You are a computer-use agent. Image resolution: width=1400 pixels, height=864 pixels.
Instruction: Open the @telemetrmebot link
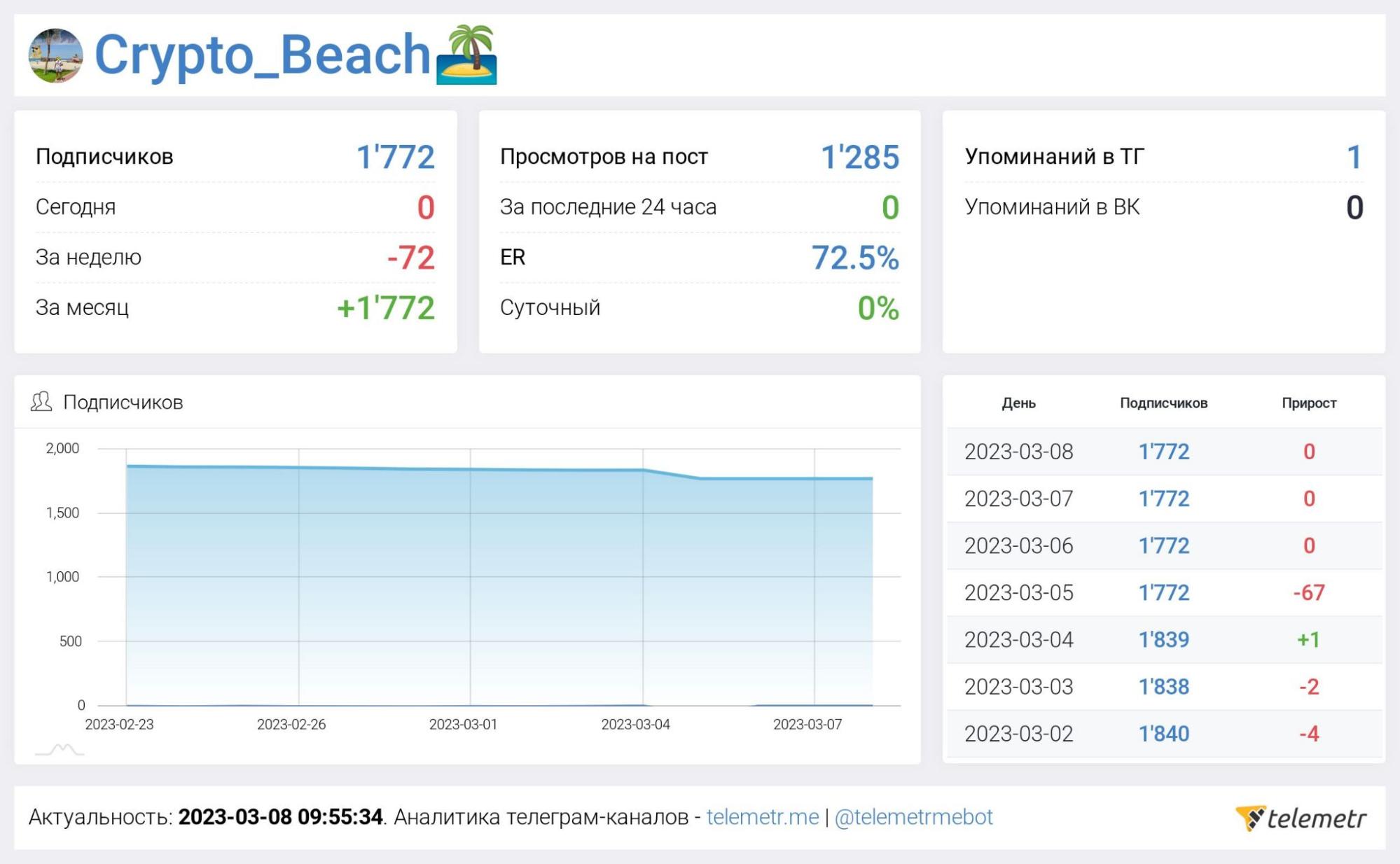click(x=914, y=817)
